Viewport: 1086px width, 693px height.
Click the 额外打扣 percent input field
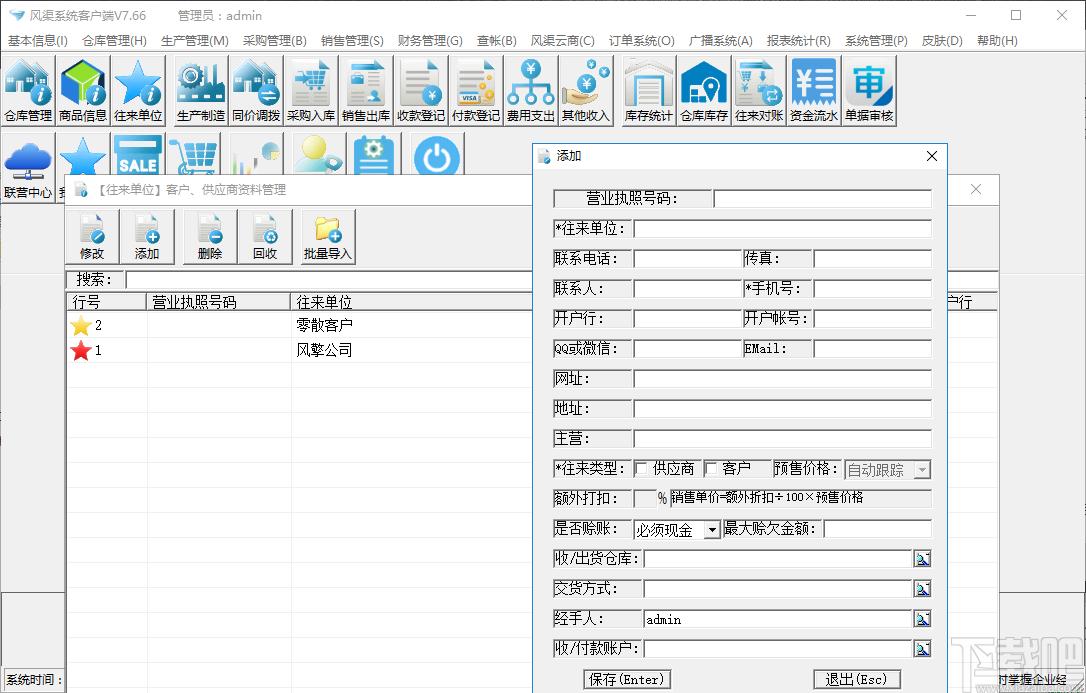tap(645, 498)
